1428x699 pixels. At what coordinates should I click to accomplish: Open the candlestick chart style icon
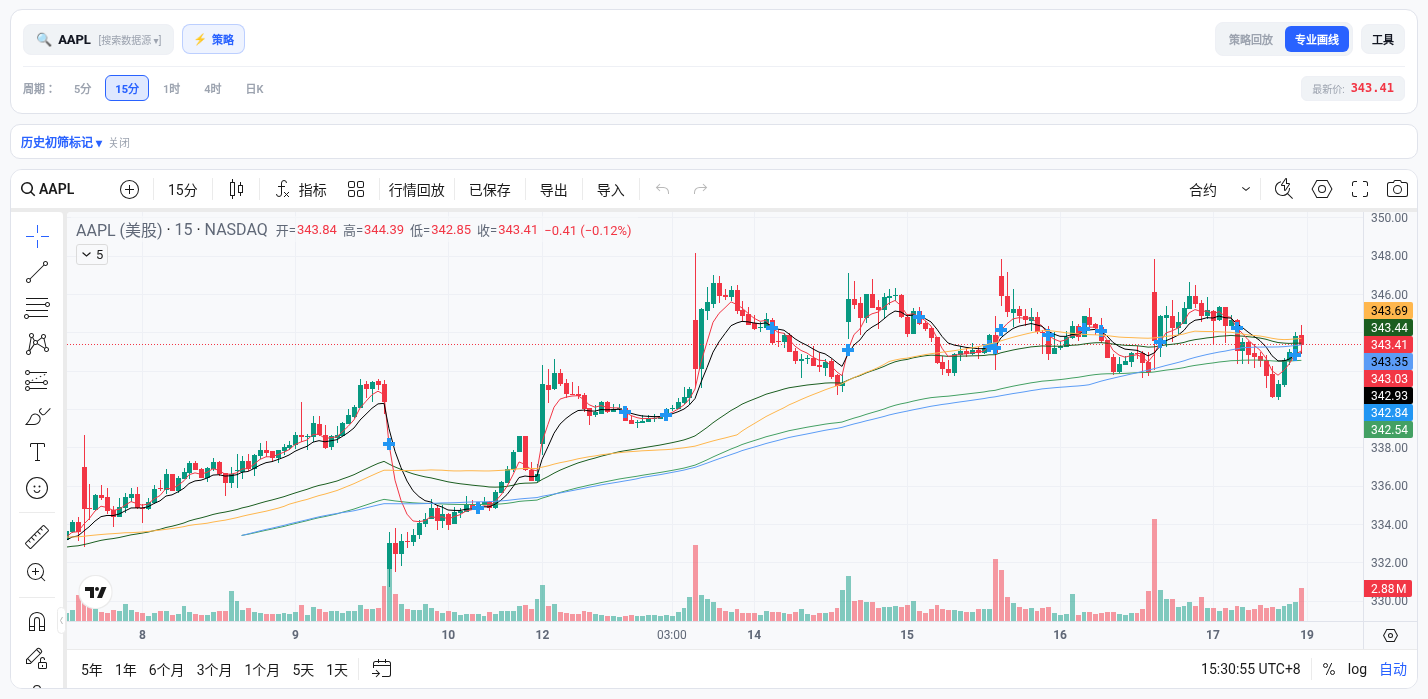point(237,190)
